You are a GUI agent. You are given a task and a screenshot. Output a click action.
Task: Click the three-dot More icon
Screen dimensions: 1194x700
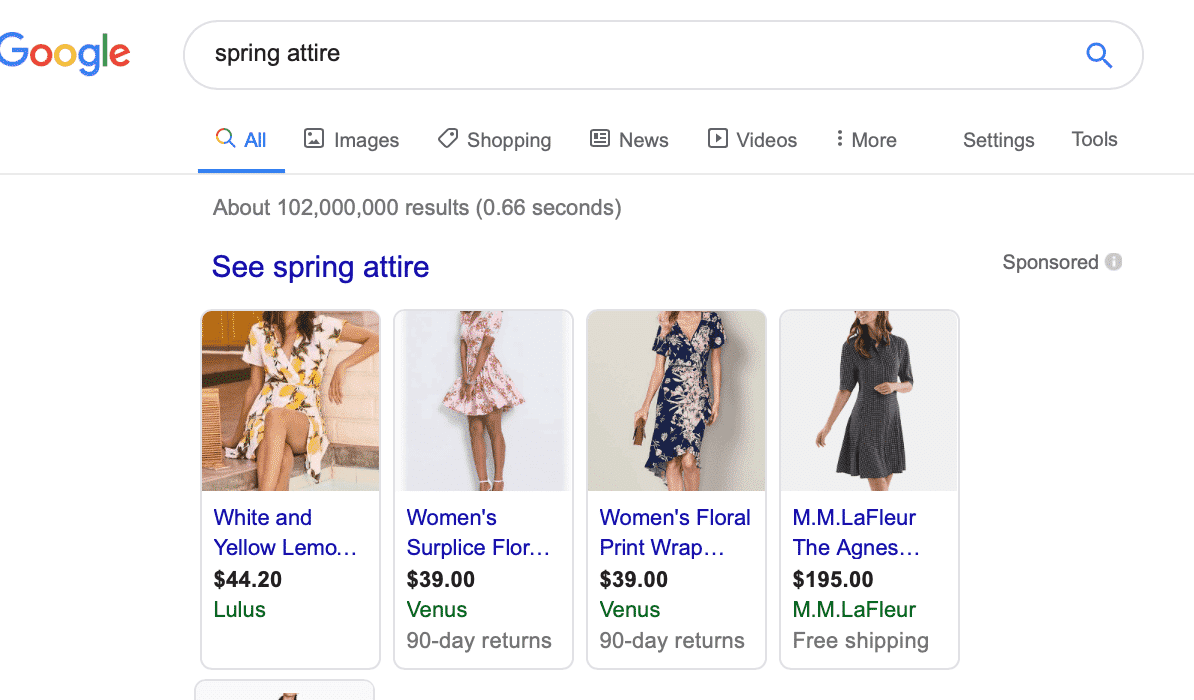coord(839,139)
